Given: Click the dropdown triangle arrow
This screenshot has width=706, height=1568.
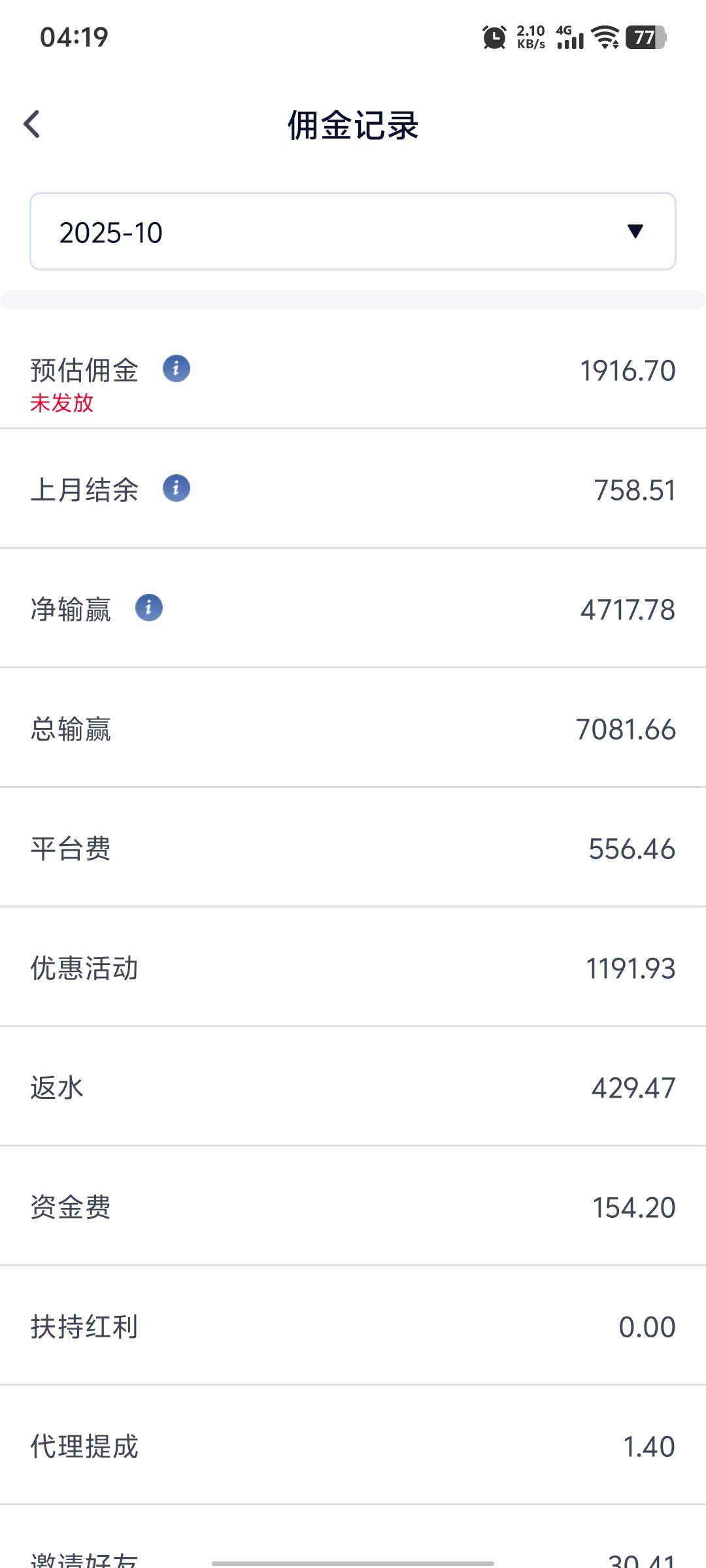Looking at the screenshot, I should tap(635, 231).
